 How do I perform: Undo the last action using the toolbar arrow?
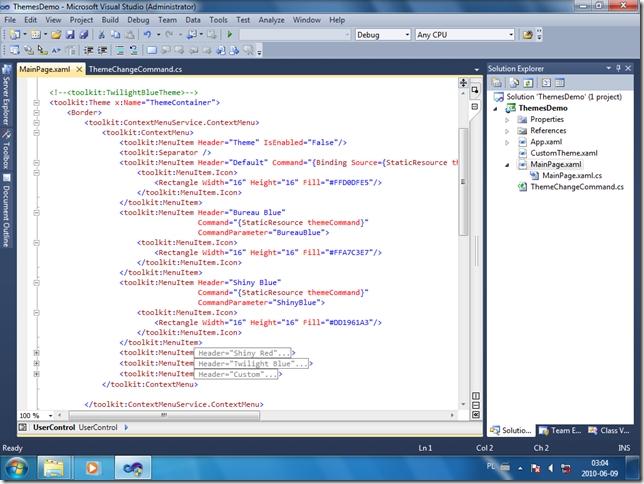click(x=147, y=35)
